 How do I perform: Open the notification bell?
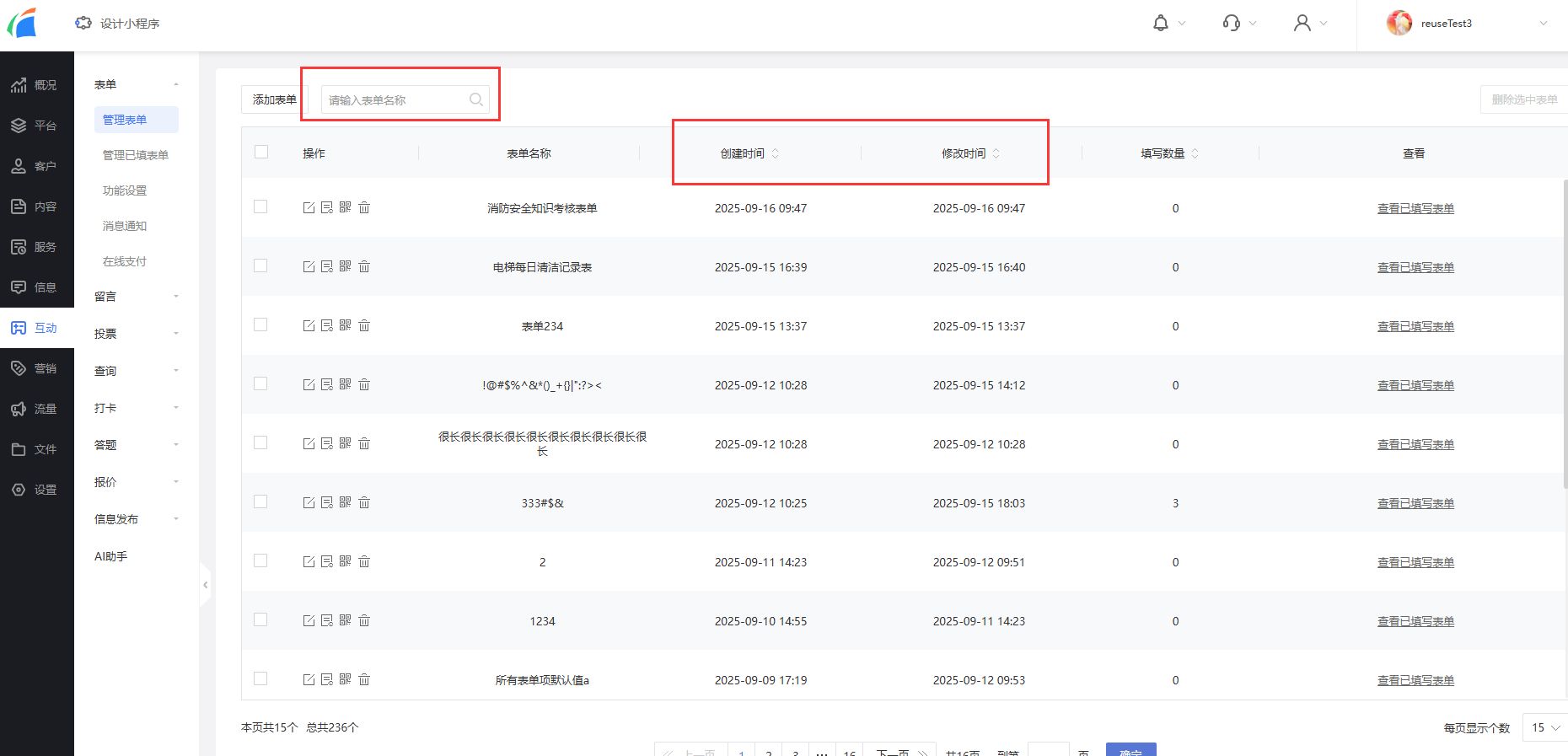[x=1161, y=24]
